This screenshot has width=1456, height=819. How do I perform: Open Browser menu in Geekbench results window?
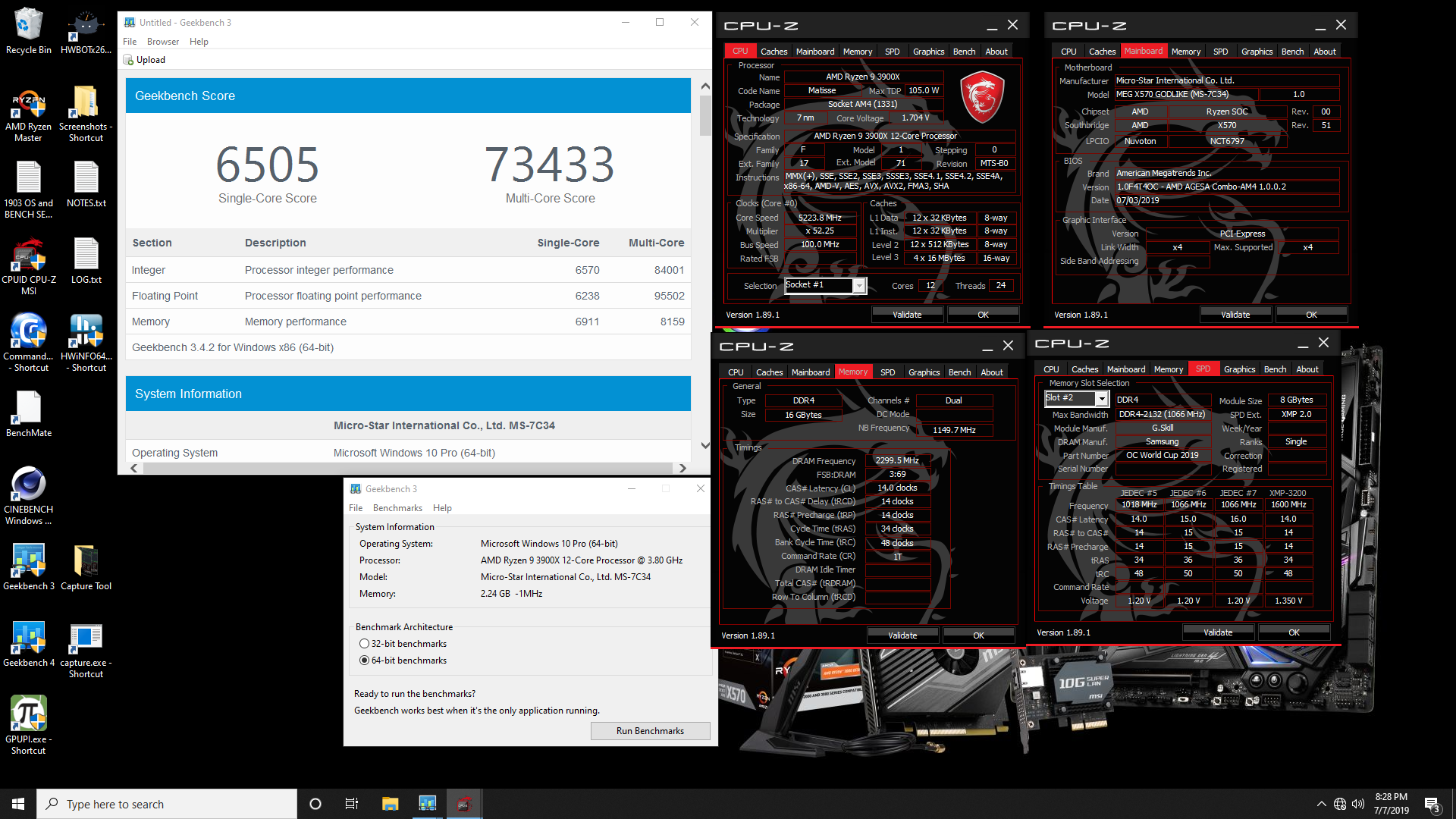163,42
